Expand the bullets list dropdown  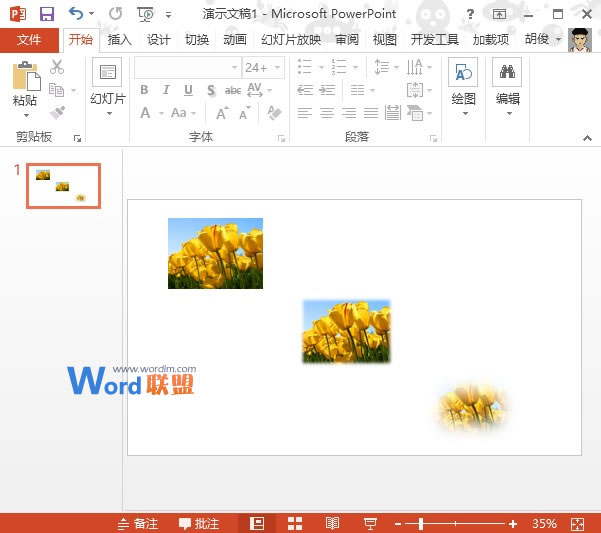coord(321,67)
